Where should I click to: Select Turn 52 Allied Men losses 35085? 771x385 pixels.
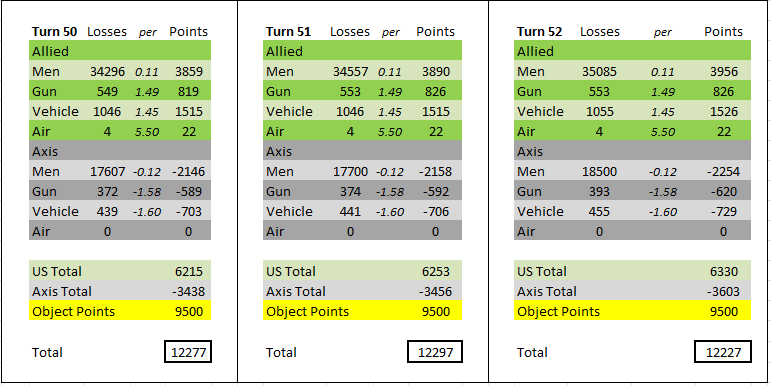point(599,72)
